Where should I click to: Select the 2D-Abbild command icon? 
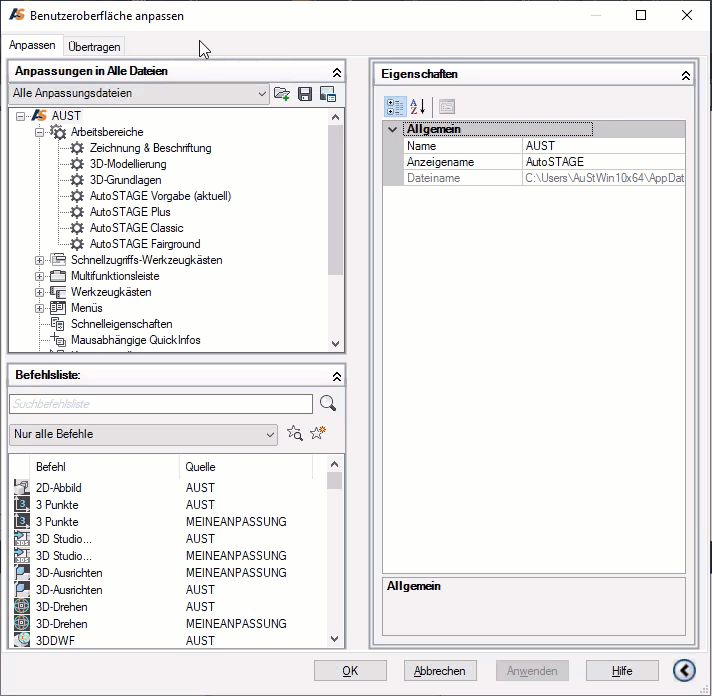point(21,487)
